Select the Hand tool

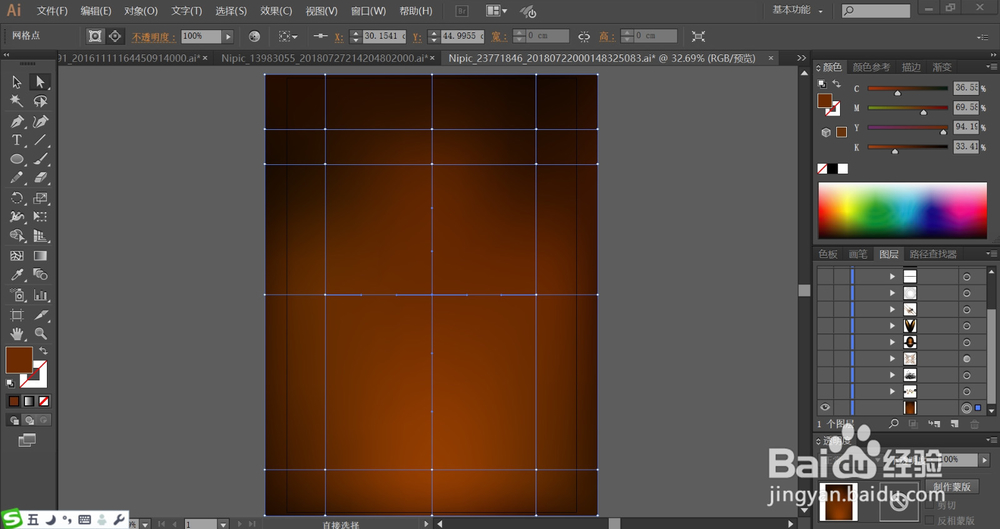(17, 333)
